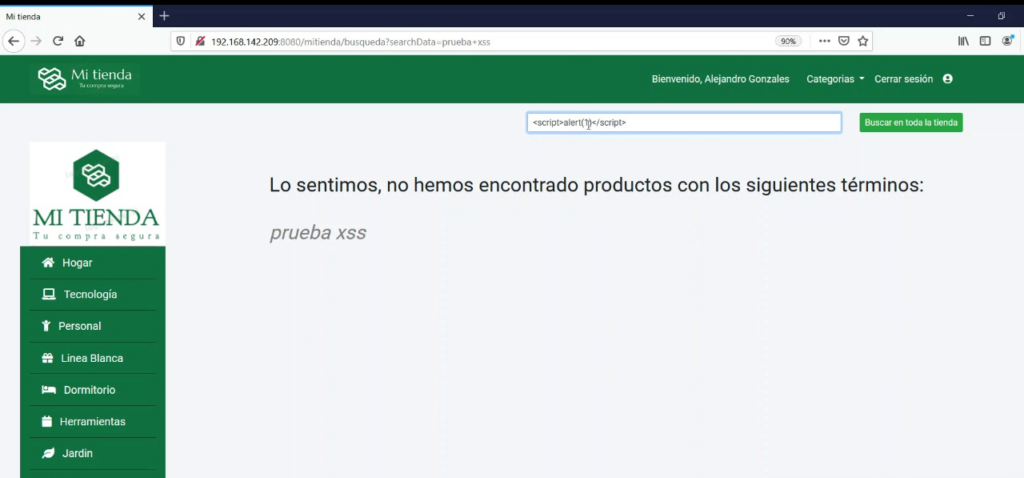The width and height of the screenshot is (1024, 478).
Task: Open the Firefox account icon
Action: click(1008, 41)
